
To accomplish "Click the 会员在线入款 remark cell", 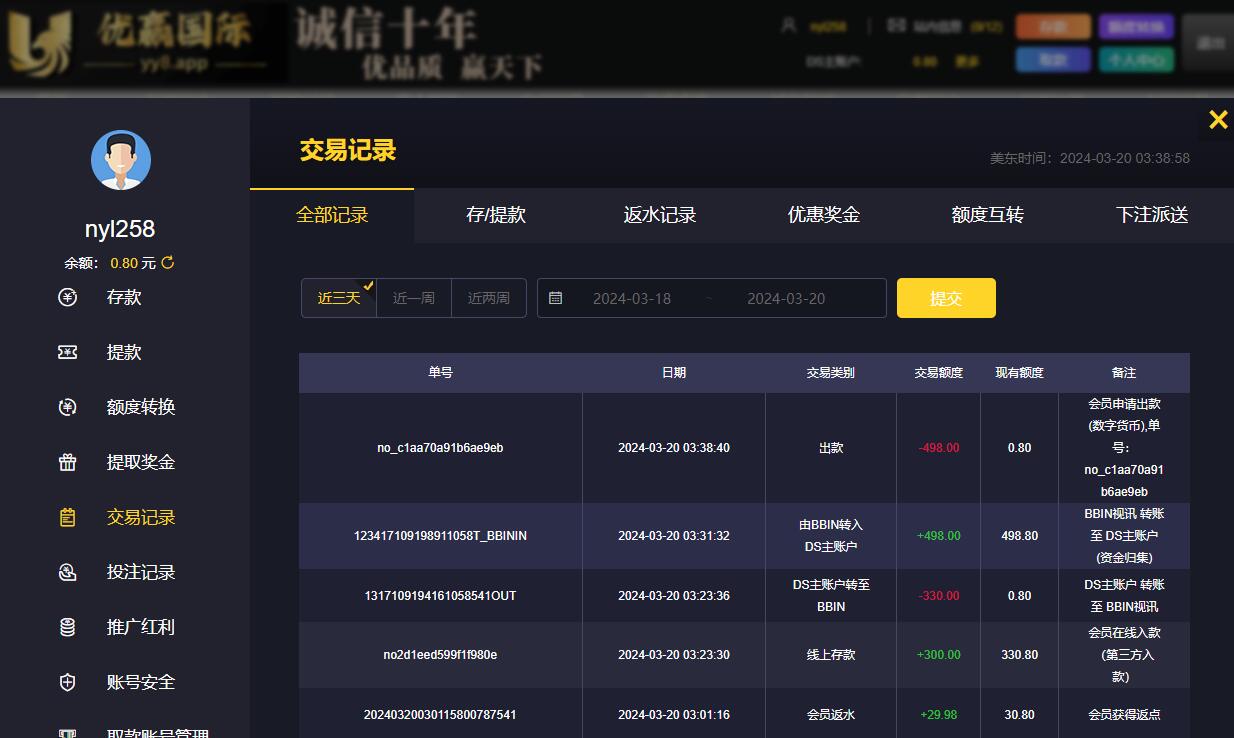I will click(x=1124, y=655).
